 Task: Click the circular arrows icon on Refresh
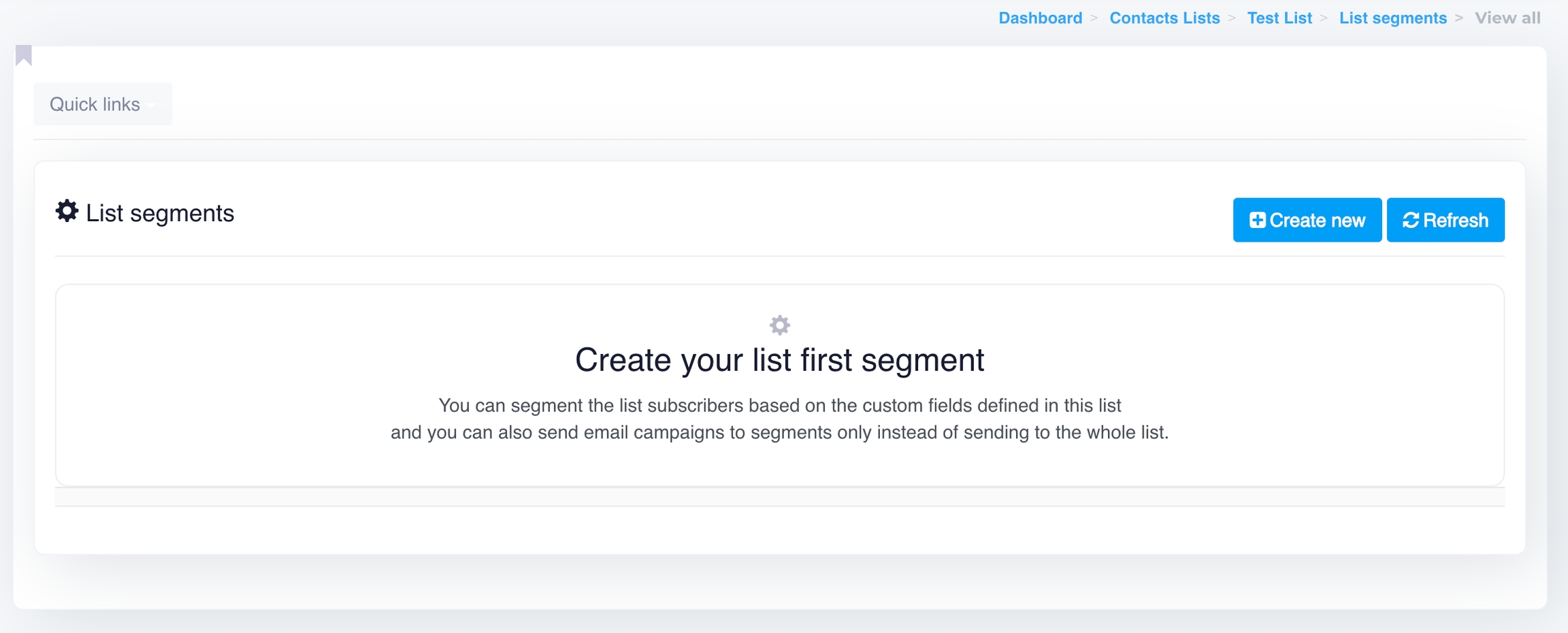click(x=1411, y=220)
